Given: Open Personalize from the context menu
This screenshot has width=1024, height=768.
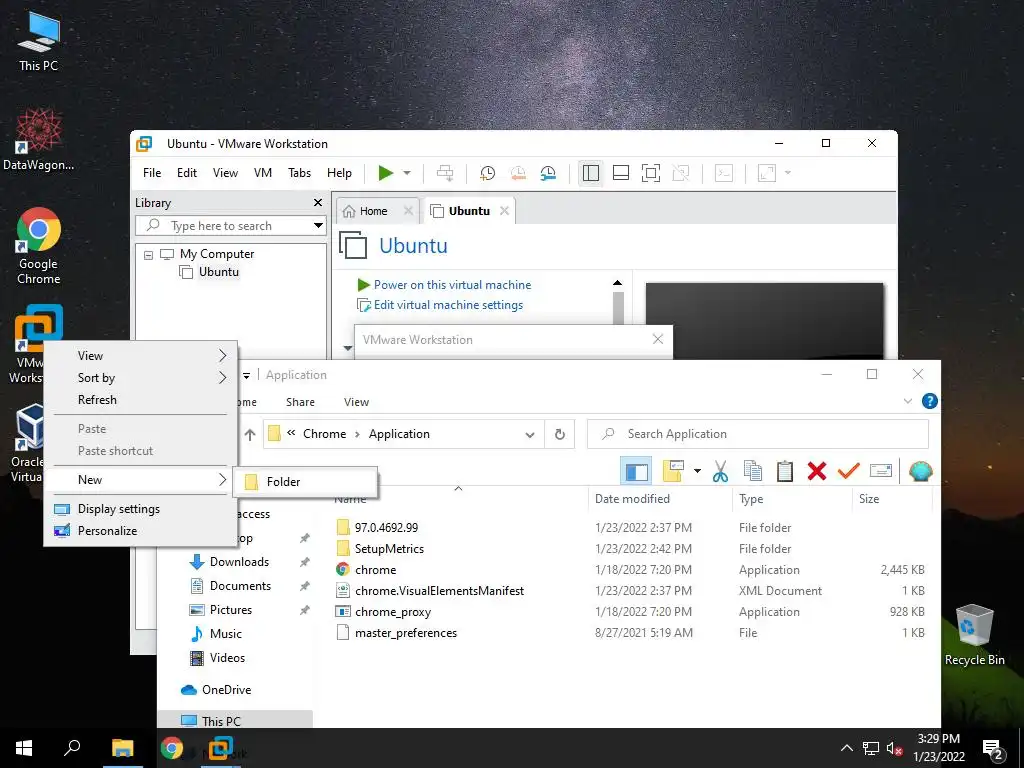Looking at the screenshot, I should tap(140, 531).
